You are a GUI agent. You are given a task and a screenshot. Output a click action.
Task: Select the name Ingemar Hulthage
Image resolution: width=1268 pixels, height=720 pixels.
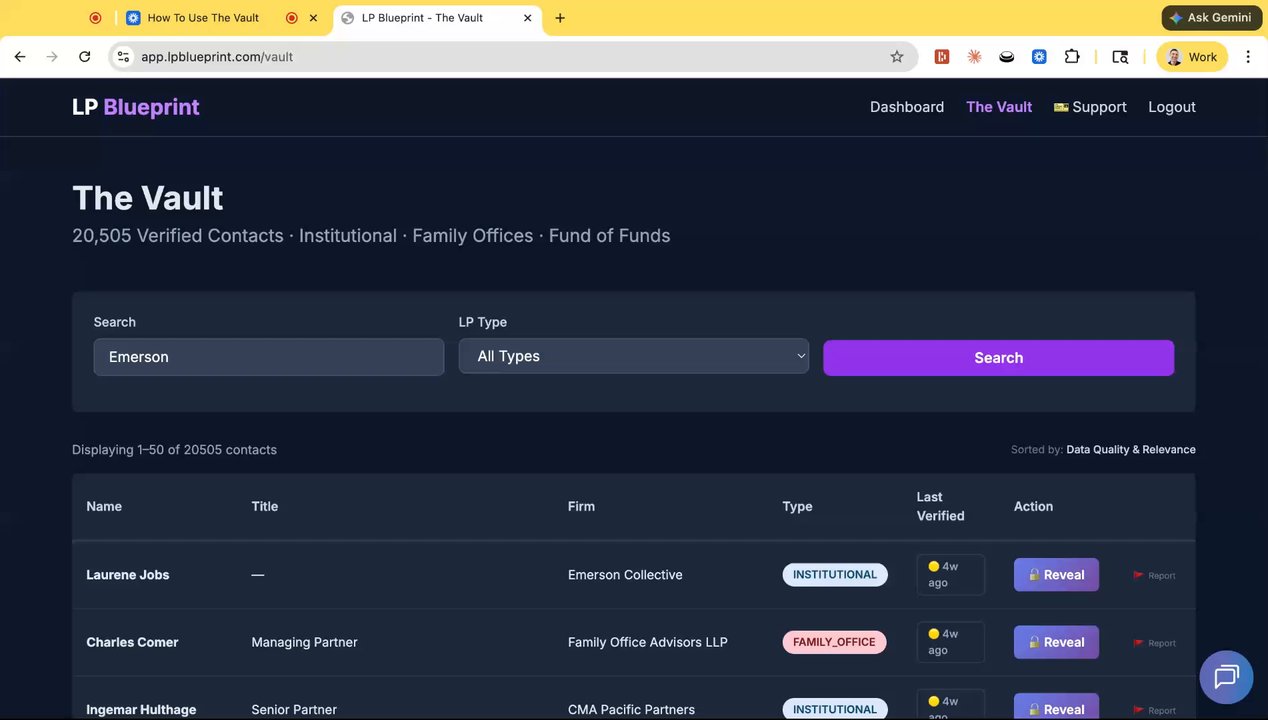pyautogui.click(x=141, y=710)
